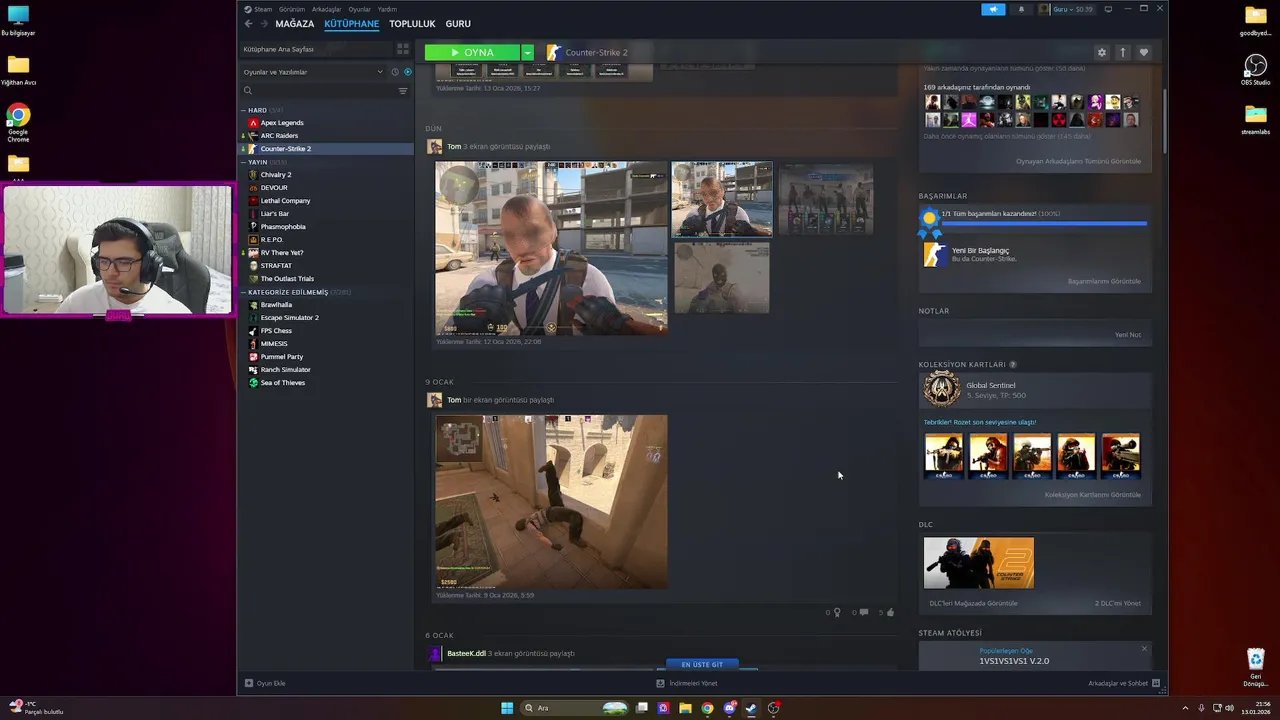1280x720 pixels.
Task: Switch to Big Picture mode icon
Action: 1108,9
